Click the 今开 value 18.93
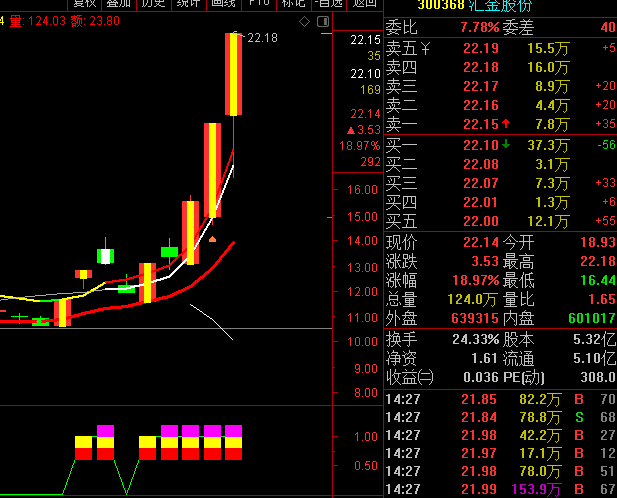This screenshot has height=498, width=617. 598,242
